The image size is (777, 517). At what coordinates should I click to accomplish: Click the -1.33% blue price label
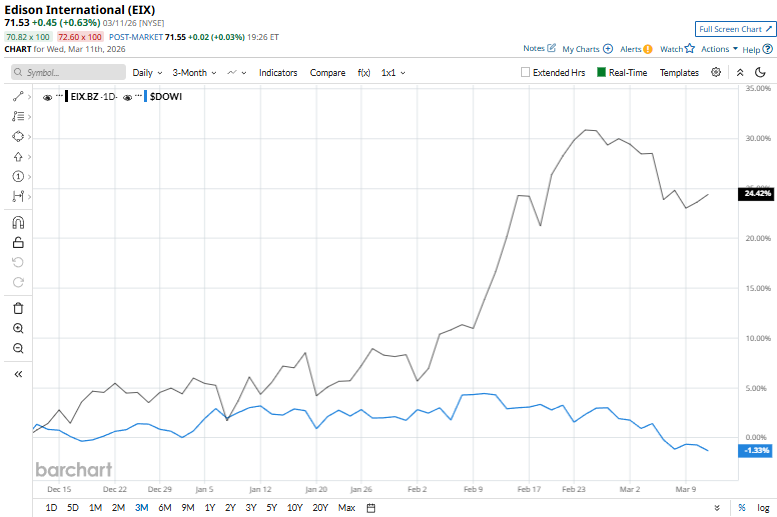(755, 451)
